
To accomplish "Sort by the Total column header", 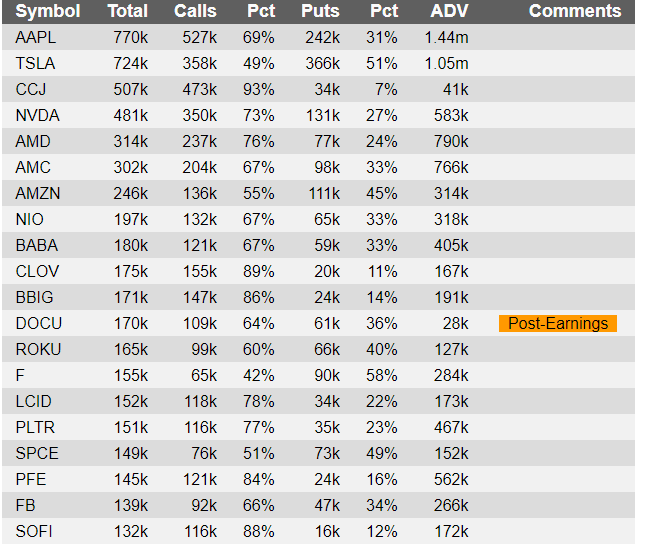I will [x=128, y=11].
